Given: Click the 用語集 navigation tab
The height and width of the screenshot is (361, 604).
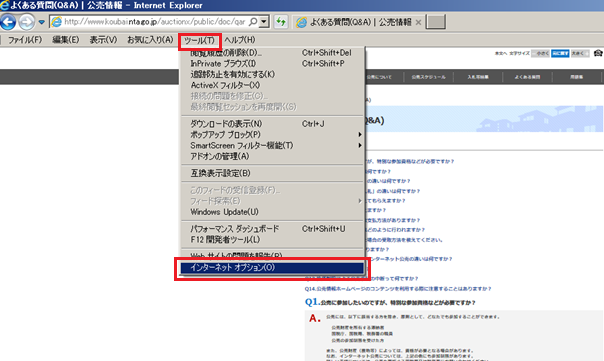Looking at the screenshot, I should [x=577, y=77].
